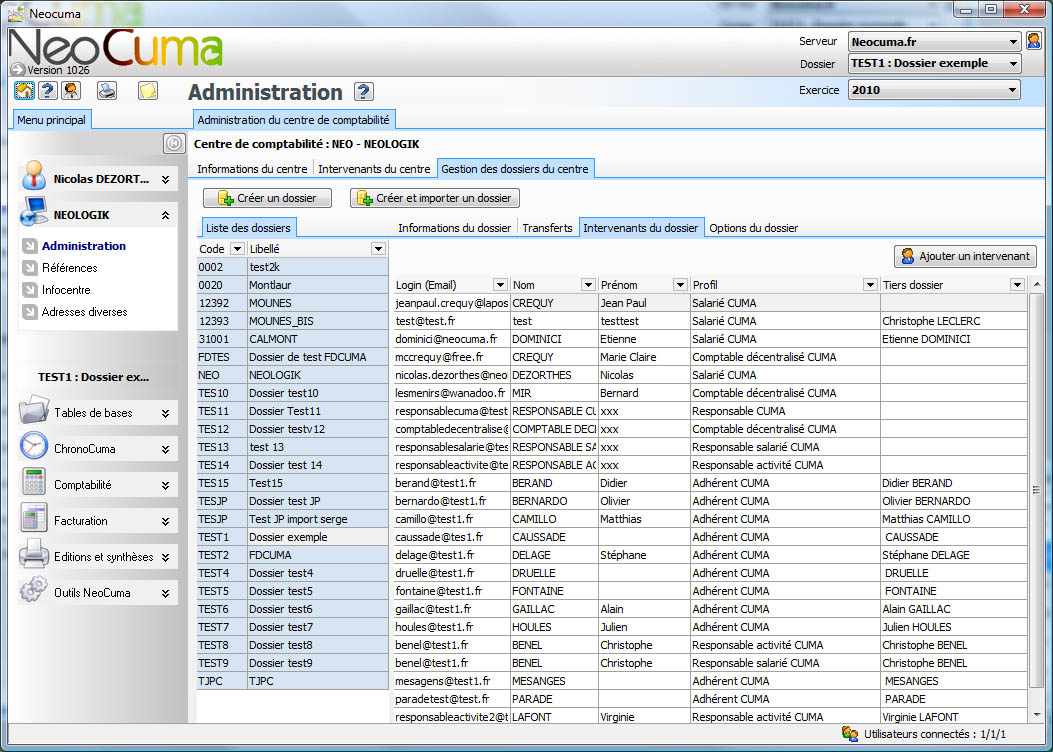Screen dimensions: 1053x752
Task: Open the Login (Email) column filter dropdown
Action: pos(500,285)
